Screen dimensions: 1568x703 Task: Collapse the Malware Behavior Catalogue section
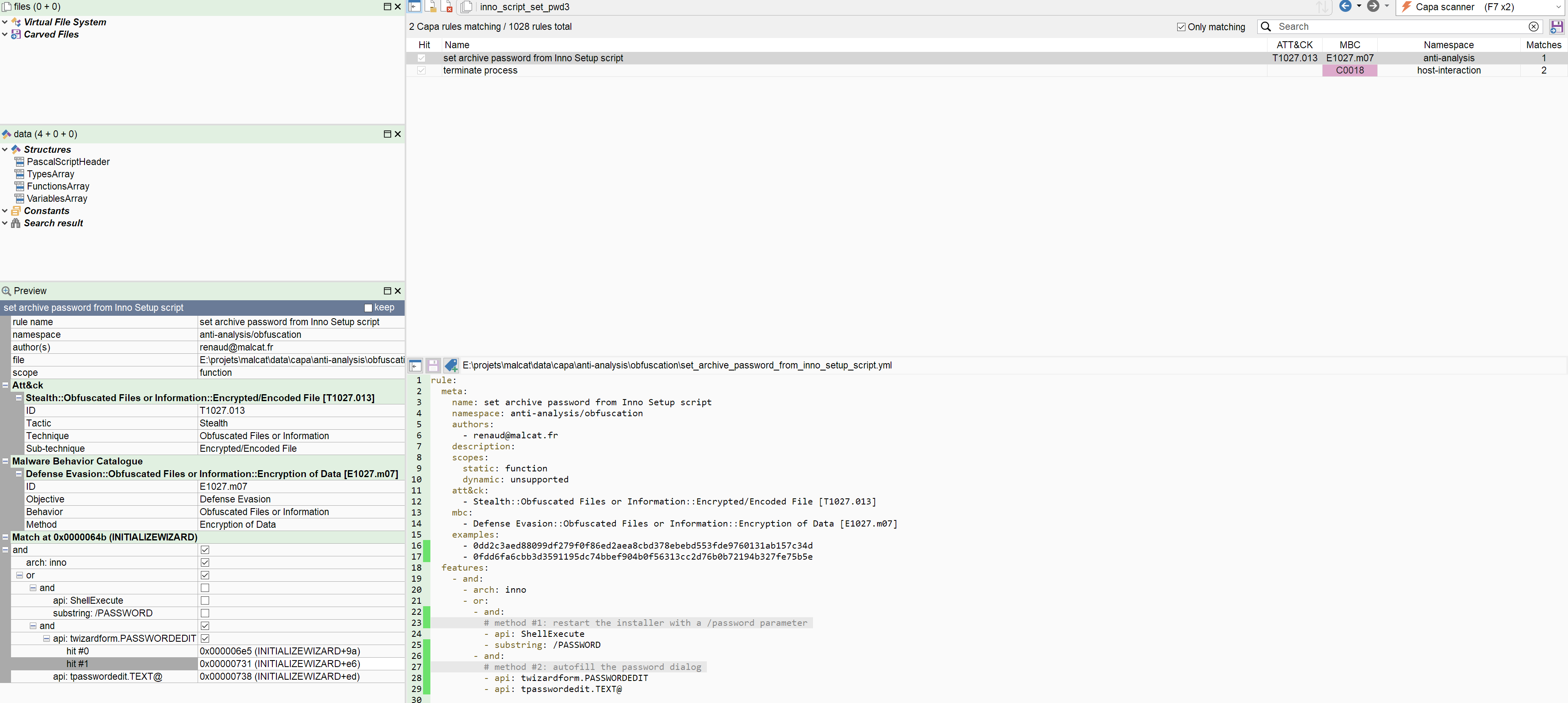(x=5, y=461)
